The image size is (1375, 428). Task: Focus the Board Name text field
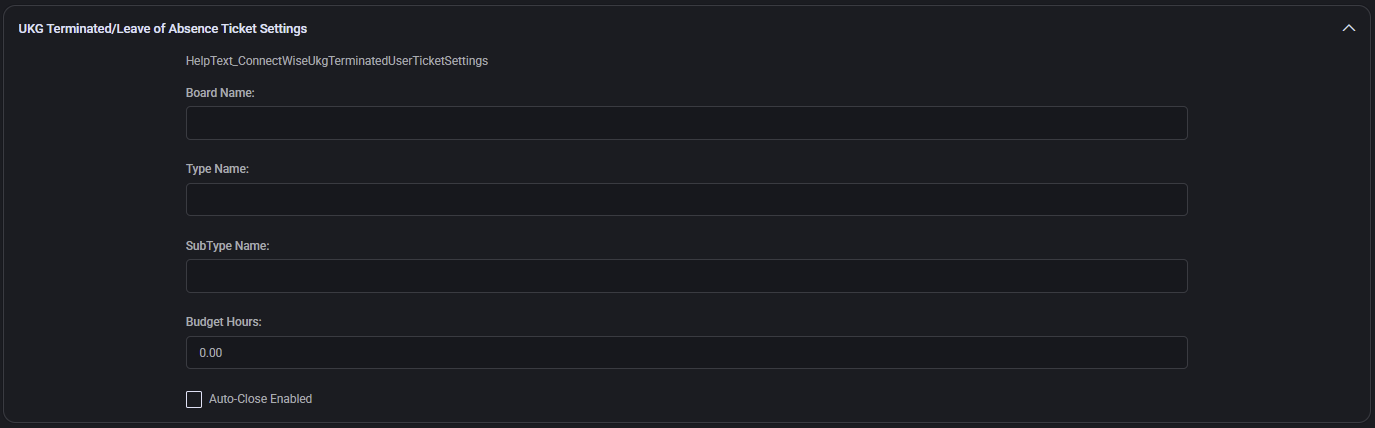(686, 123)
